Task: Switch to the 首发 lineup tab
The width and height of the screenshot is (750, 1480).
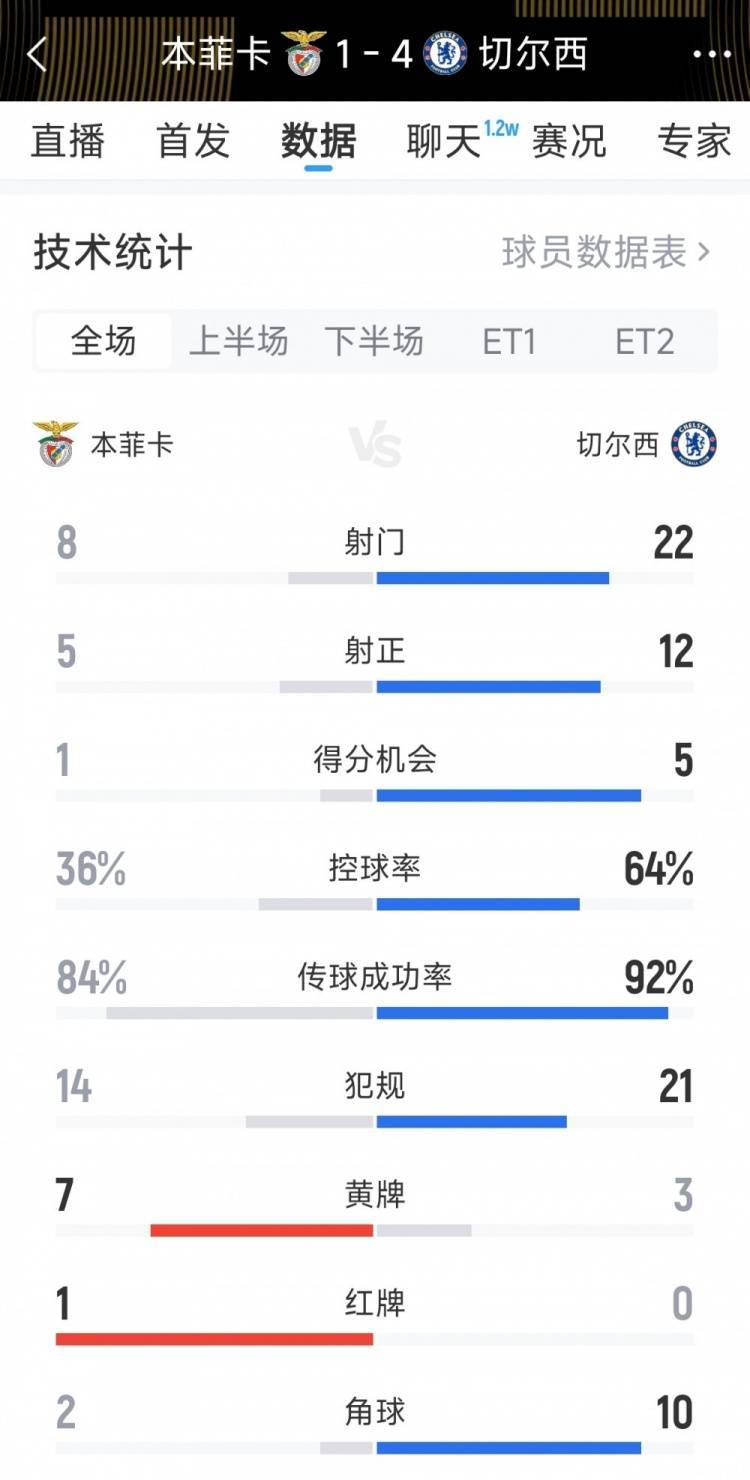Action: click(x=193, y=141)
